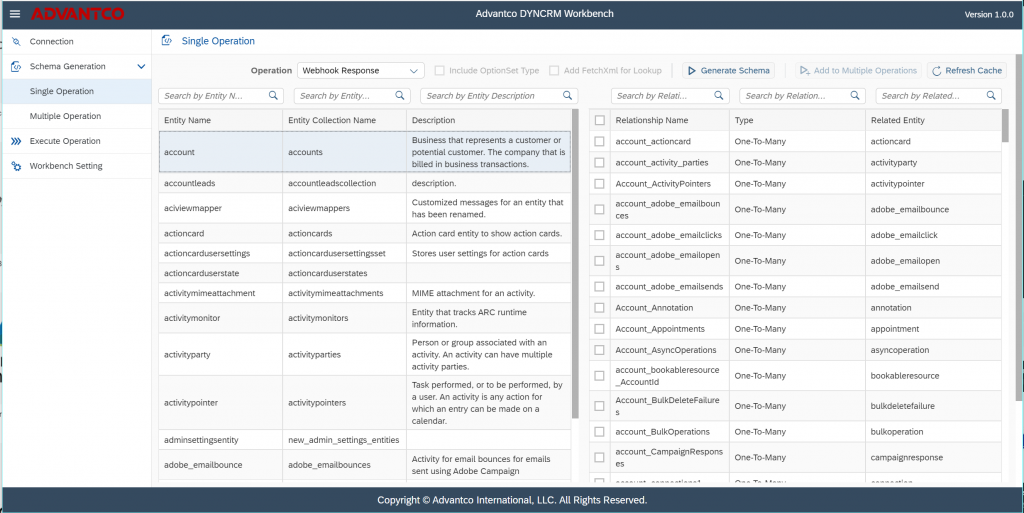The height and width of the screenshot is (513, 1024).
Task: Click the relationship Type column header
Action: click(x=797, y=120)
